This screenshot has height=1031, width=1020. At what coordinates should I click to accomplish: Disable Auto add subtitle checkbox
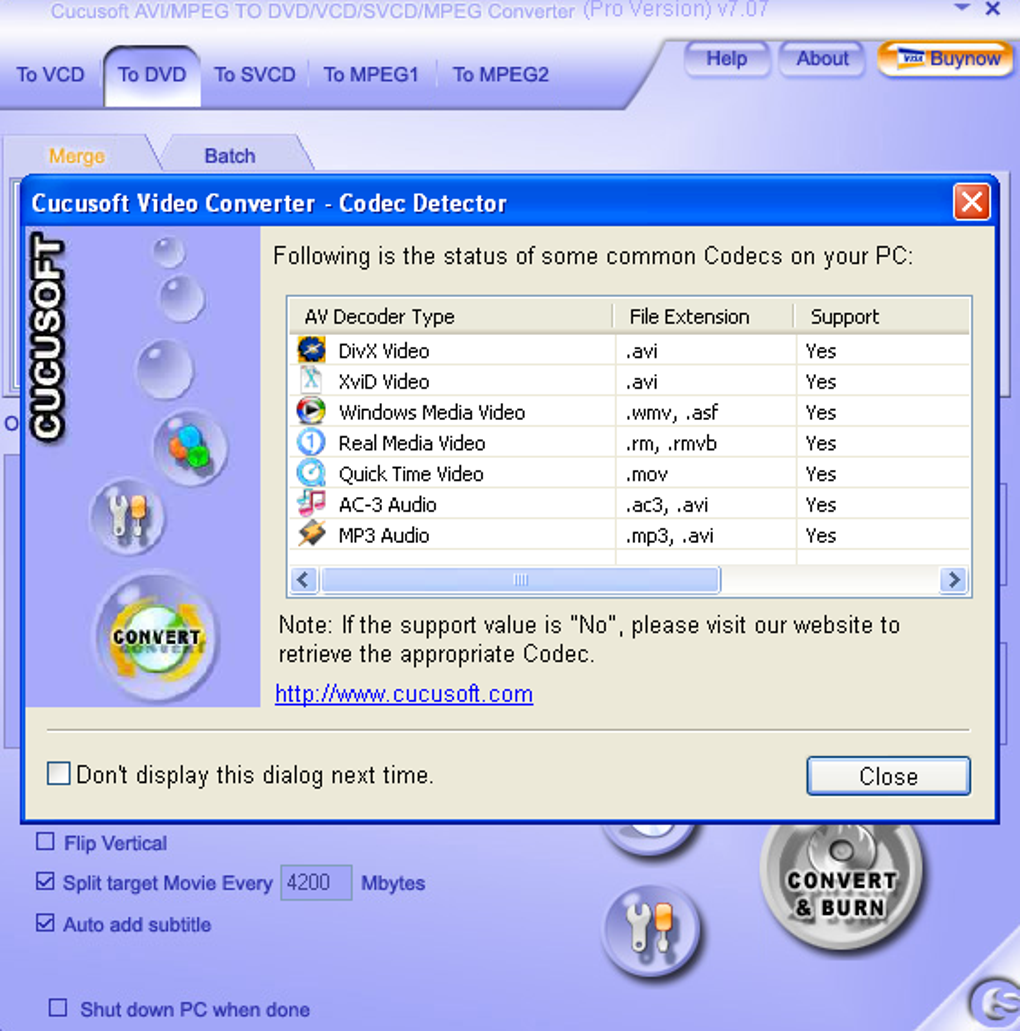[45, 923]
